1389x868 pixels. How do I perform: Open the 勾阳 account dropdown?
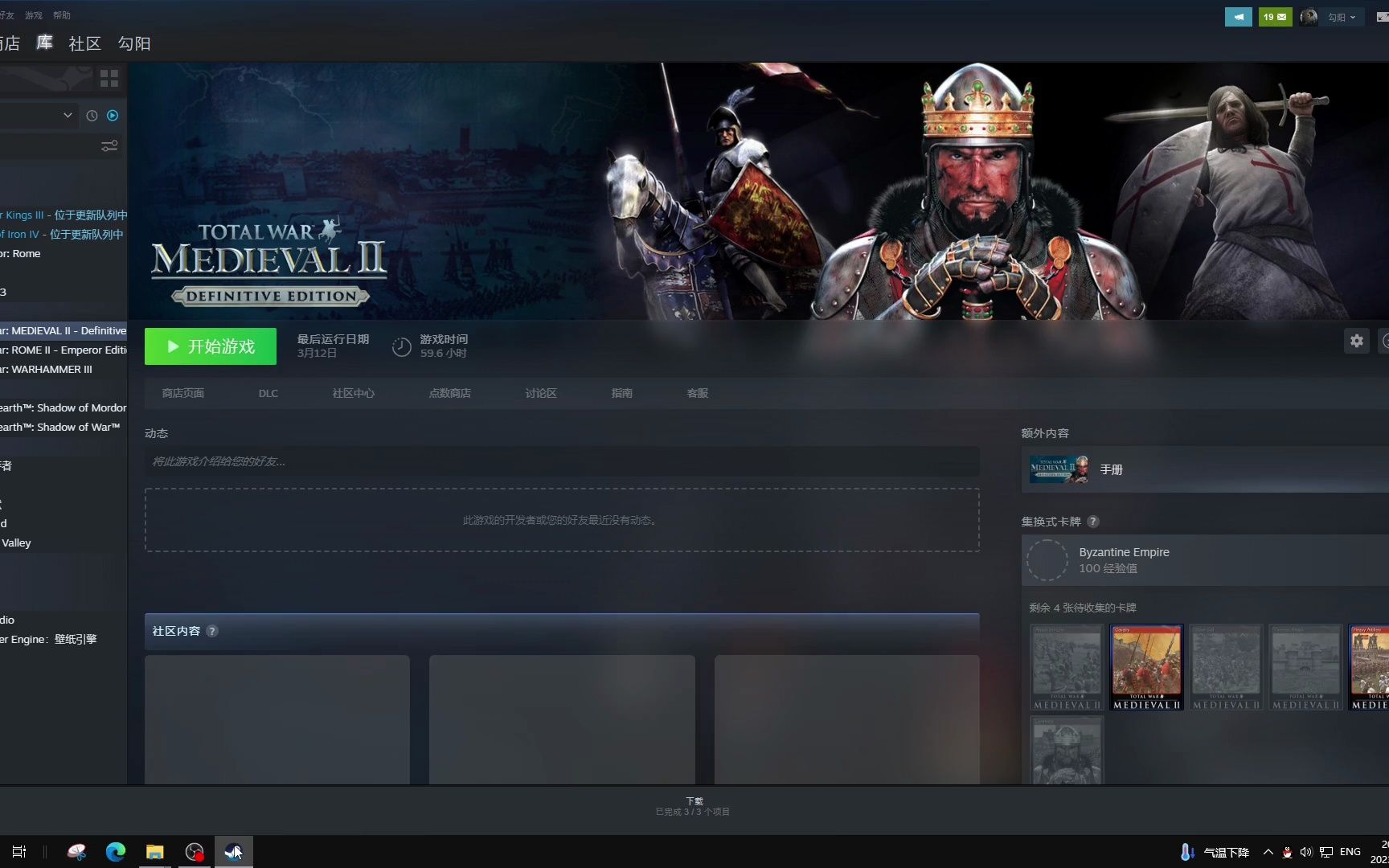point(1342,17)
